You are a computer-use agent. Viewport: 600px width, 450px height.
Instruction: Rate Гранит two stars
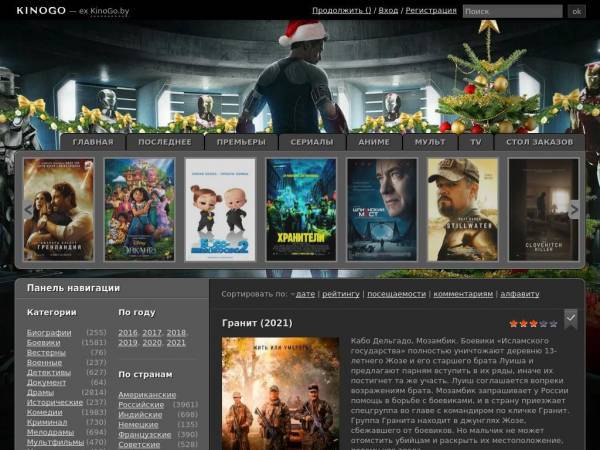coord(523,324)
